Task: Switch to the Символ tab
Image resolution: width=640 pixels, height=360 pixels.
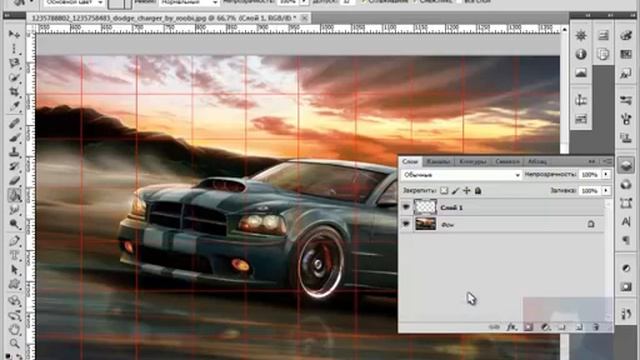Action: click(x=507, y=162)
